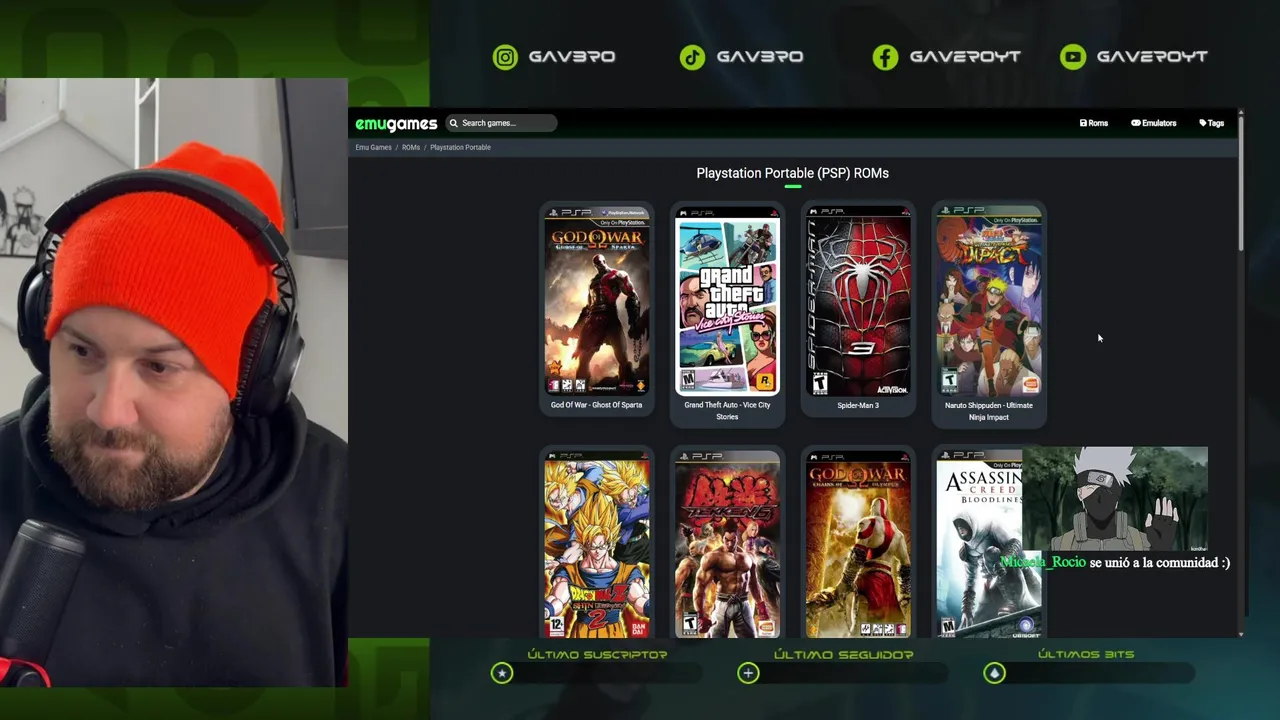
Task: Open Naruto Shippuden Ultimate Ninja Impact cover
Action: pos(989,300)
